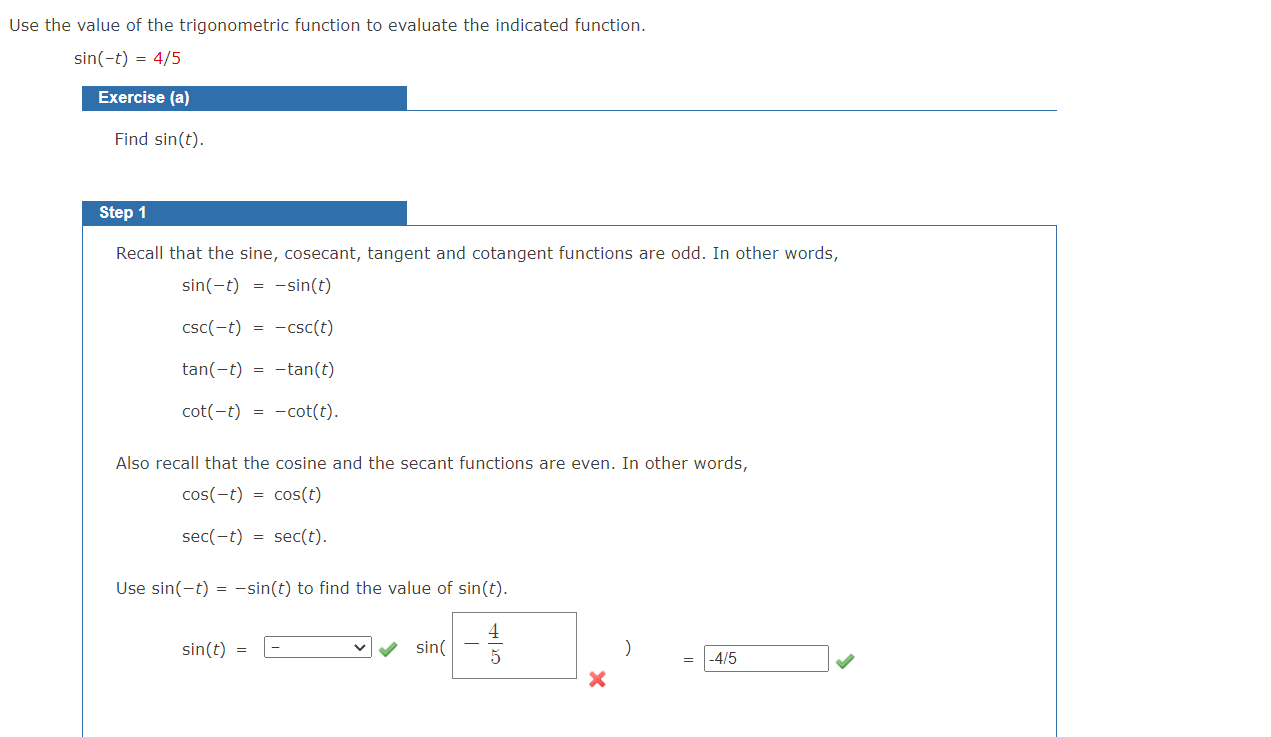Click inside the large fraction answer box
This screenshot has height=737, width=1271.
point(513,644)
